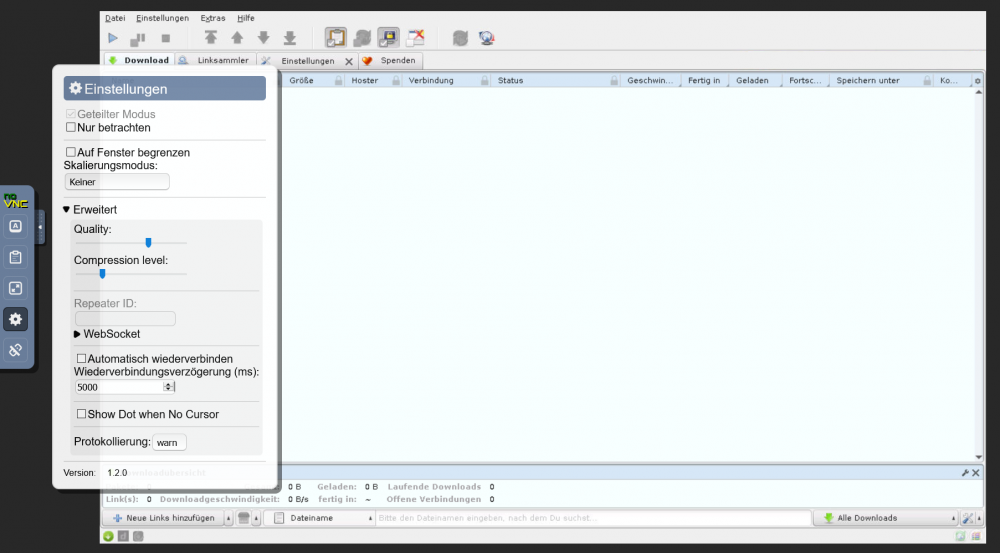Close the Einstellungen tab

click(x=349, y=61)
